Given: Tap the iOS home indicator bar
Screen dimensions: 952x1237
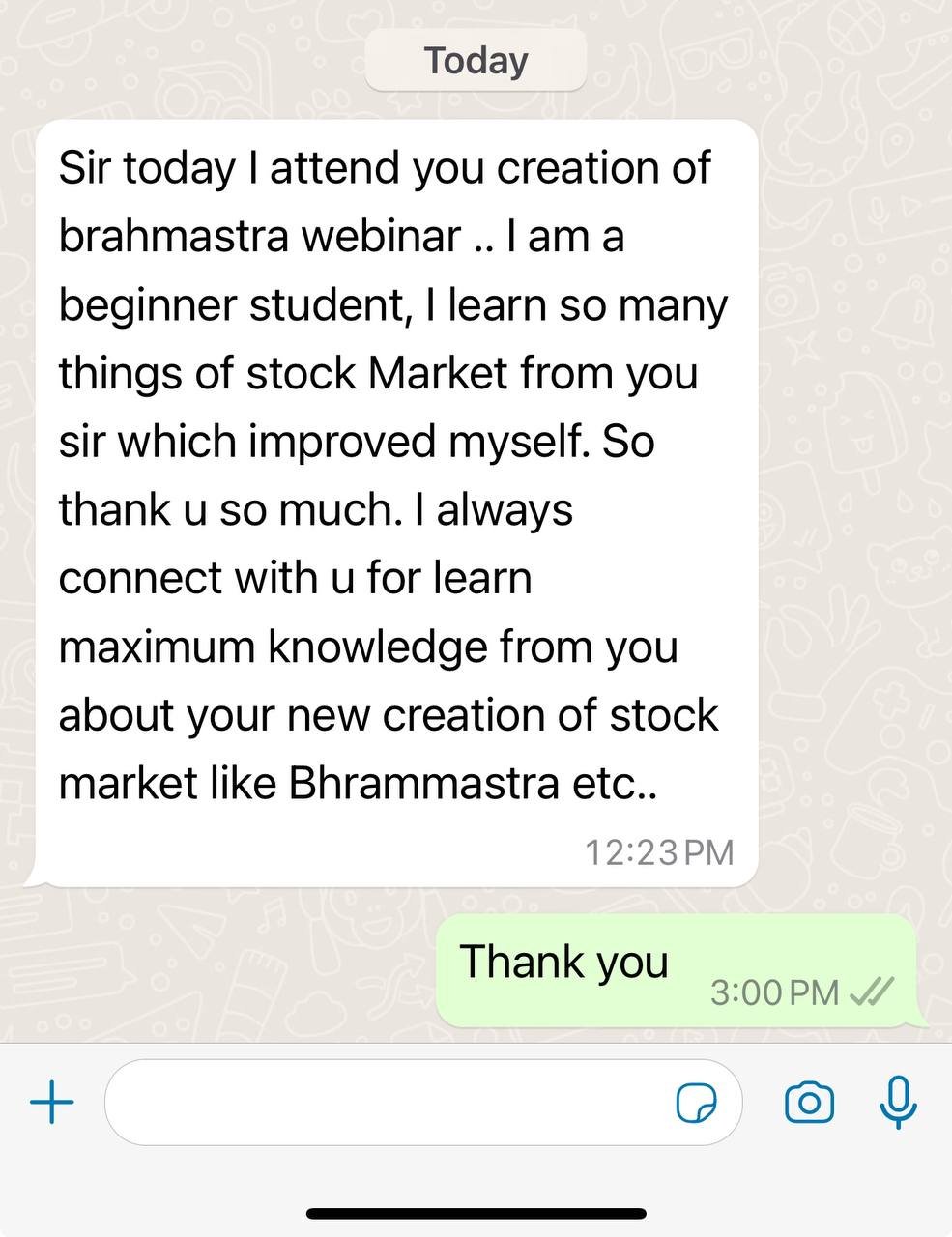Looking at the screenshot, I should coord(476,1213).
